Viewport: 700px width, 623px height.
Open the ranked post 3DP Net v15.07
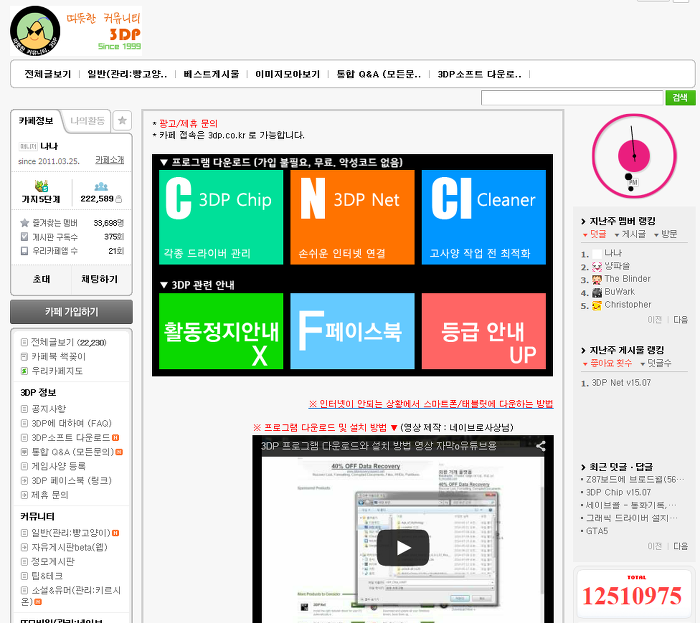click(621, 383)
